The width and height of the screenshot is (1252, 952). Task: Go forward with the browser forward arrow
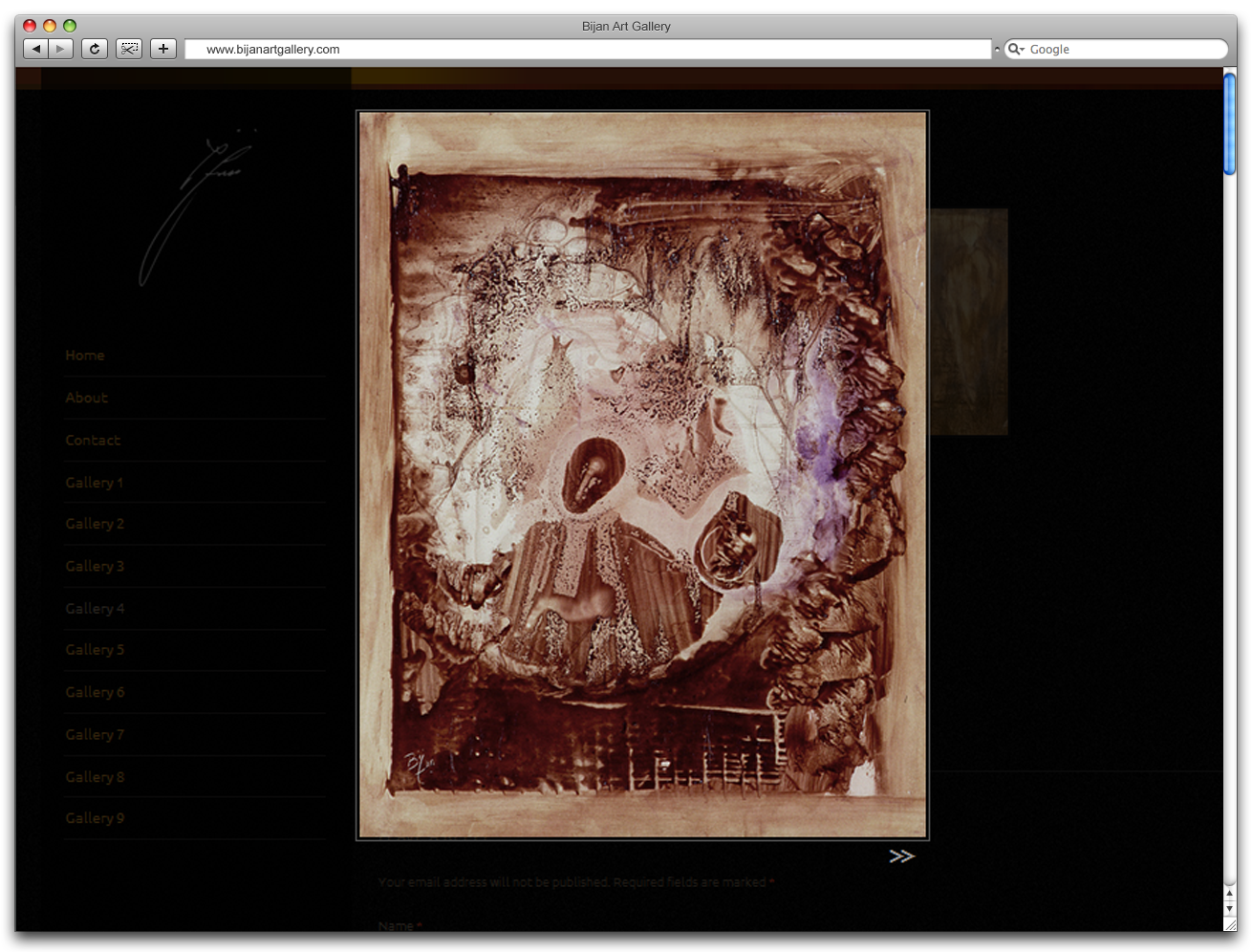(x=60, y=49)
